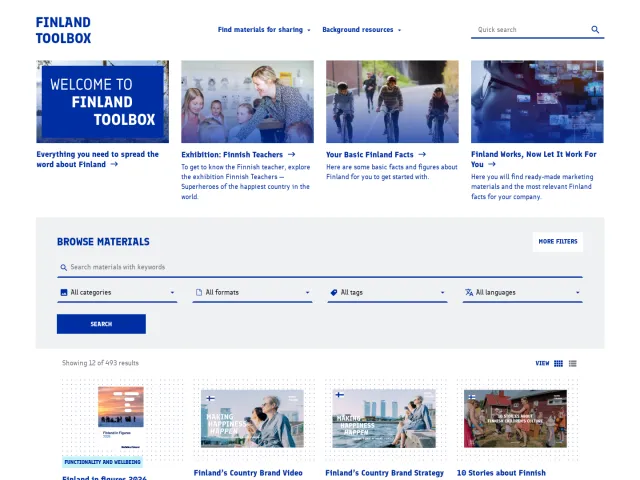The image size is (640, 480).
Task: Open Everything you need to spread the word link
Action: click(97, 159)
